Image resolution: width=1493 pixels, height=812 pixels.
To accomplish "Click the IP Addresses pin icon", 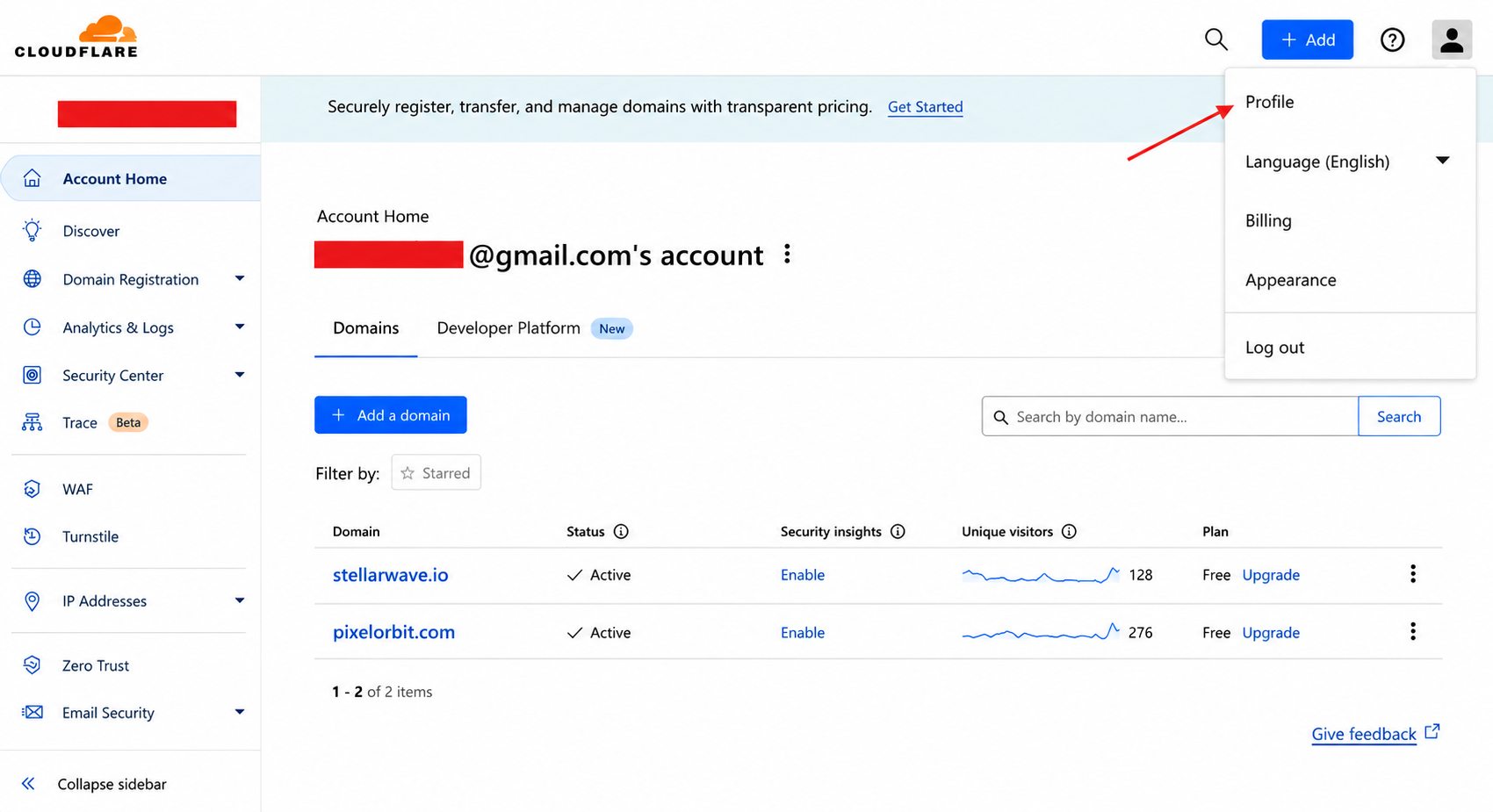I will (x=32, y=600).
